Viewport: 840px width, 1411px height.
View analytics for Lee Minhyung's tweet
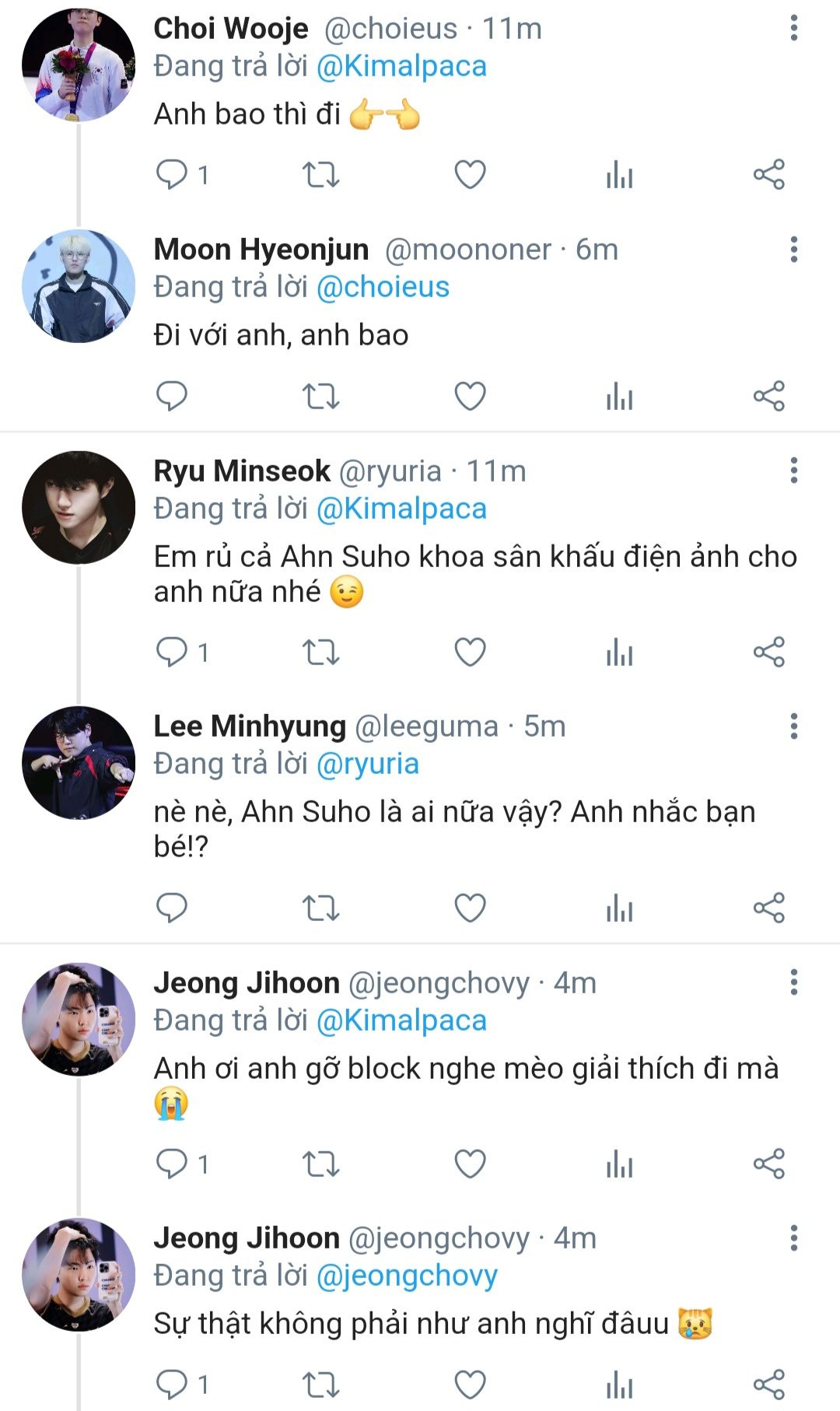619,908
